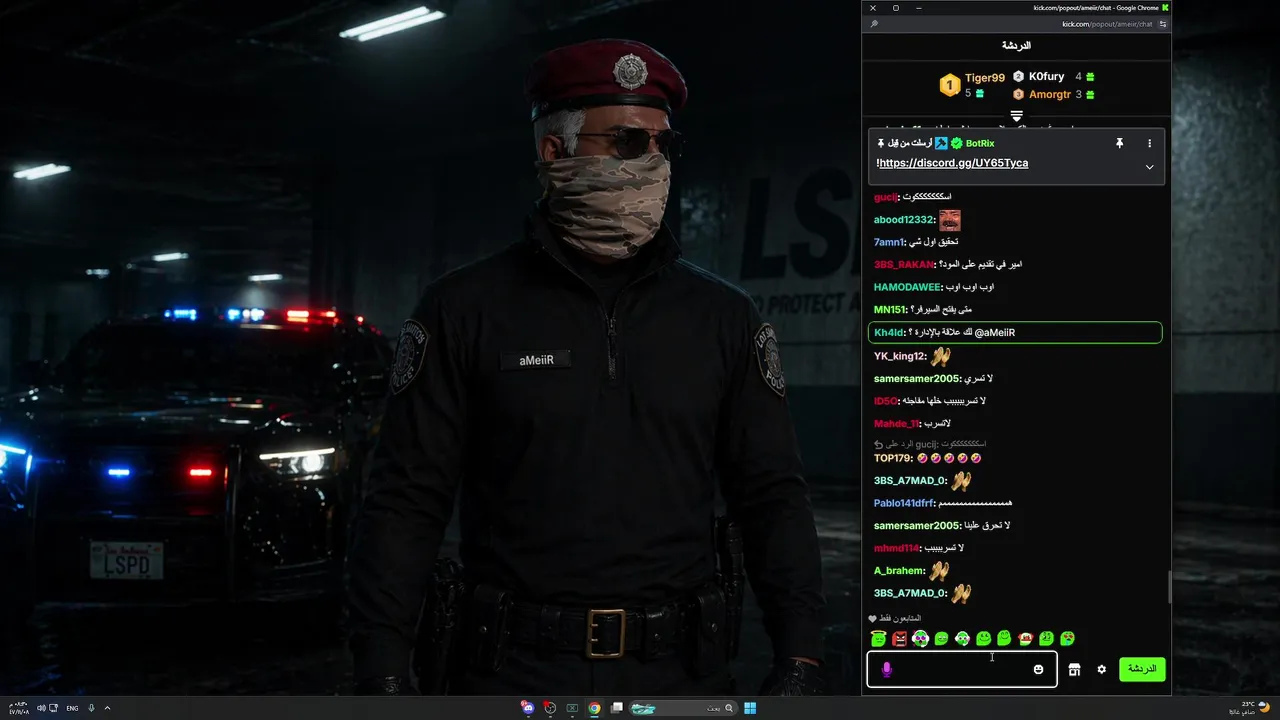Click username abood12332 in chat

(903, 220)
